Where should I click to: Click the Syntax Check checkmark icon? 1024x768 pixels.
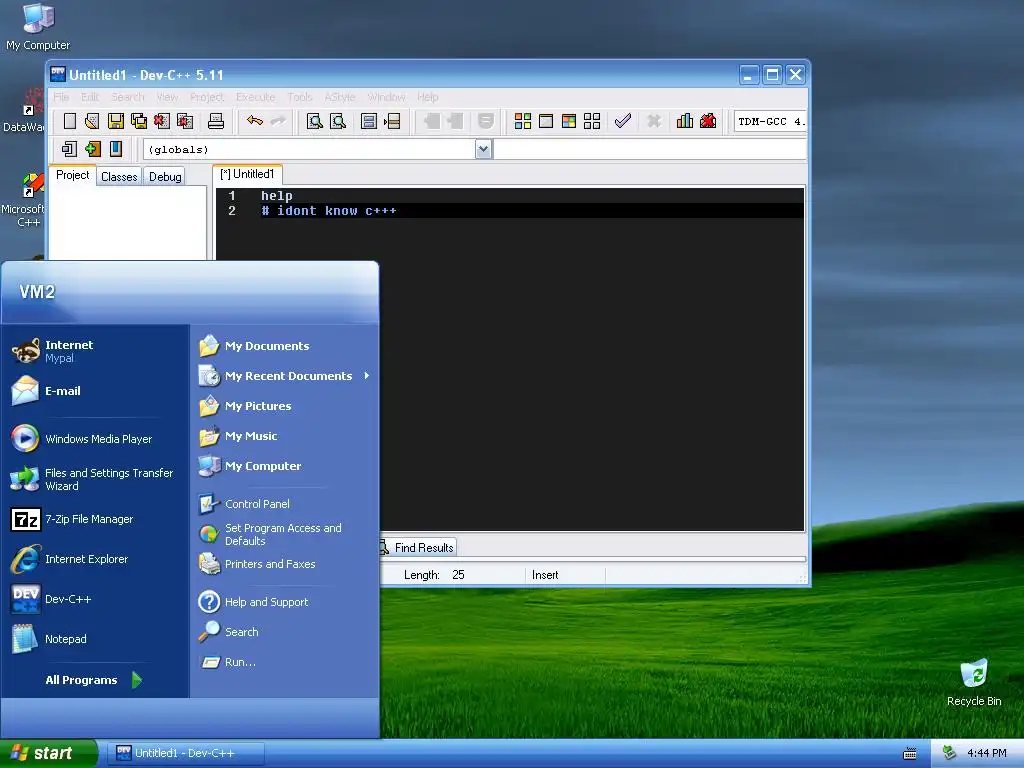point(622,121)
